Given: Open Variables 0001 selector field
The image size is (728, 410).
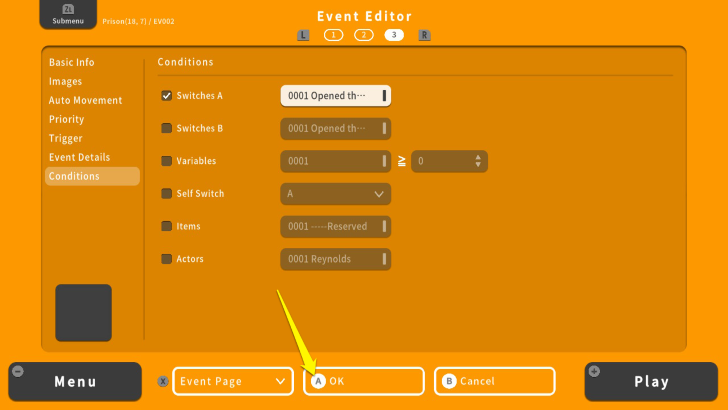Looking at the screenshot, I should point(336,161).
